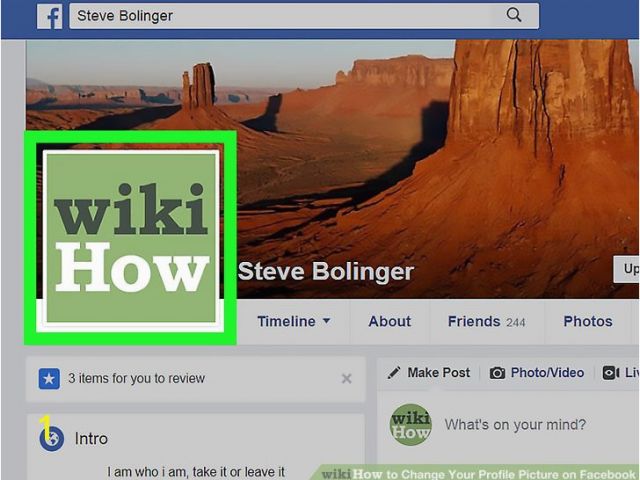Image resolution: width=640 pixels, height=480 pixels.
Task: Click the Steve Bolinger profile name
Action: pyautogui.click(x=326, y=271)
